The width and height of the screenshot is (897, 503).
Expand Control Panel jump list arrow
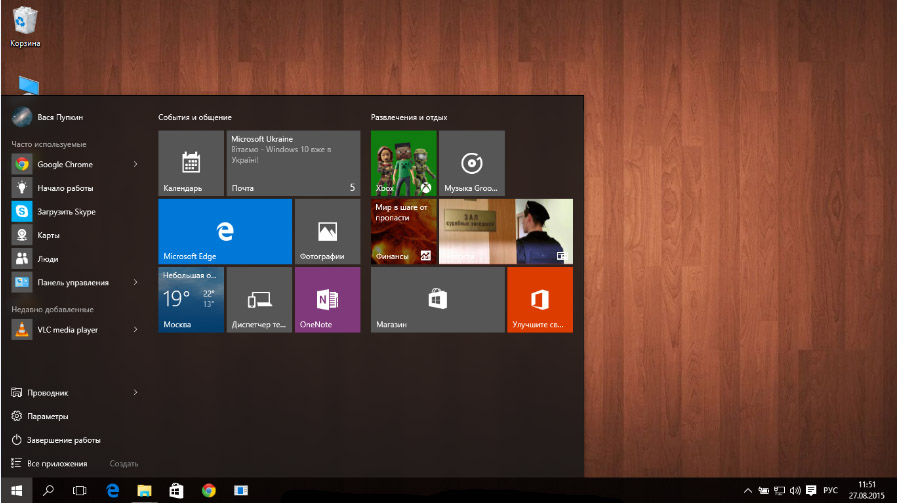coord(136,282)
